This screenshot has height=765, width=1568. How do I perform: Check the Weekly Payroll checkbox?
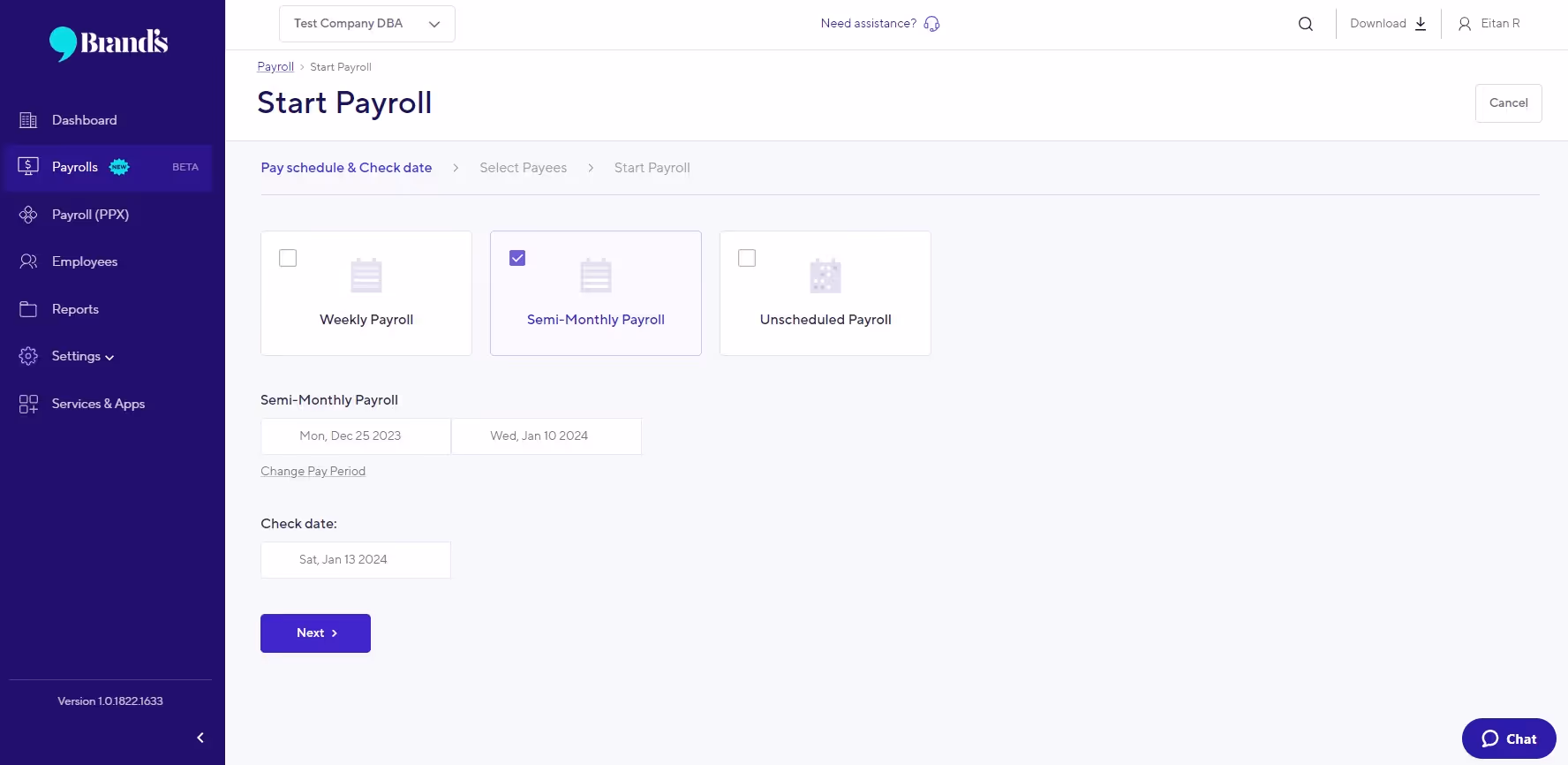click(288, 258)
